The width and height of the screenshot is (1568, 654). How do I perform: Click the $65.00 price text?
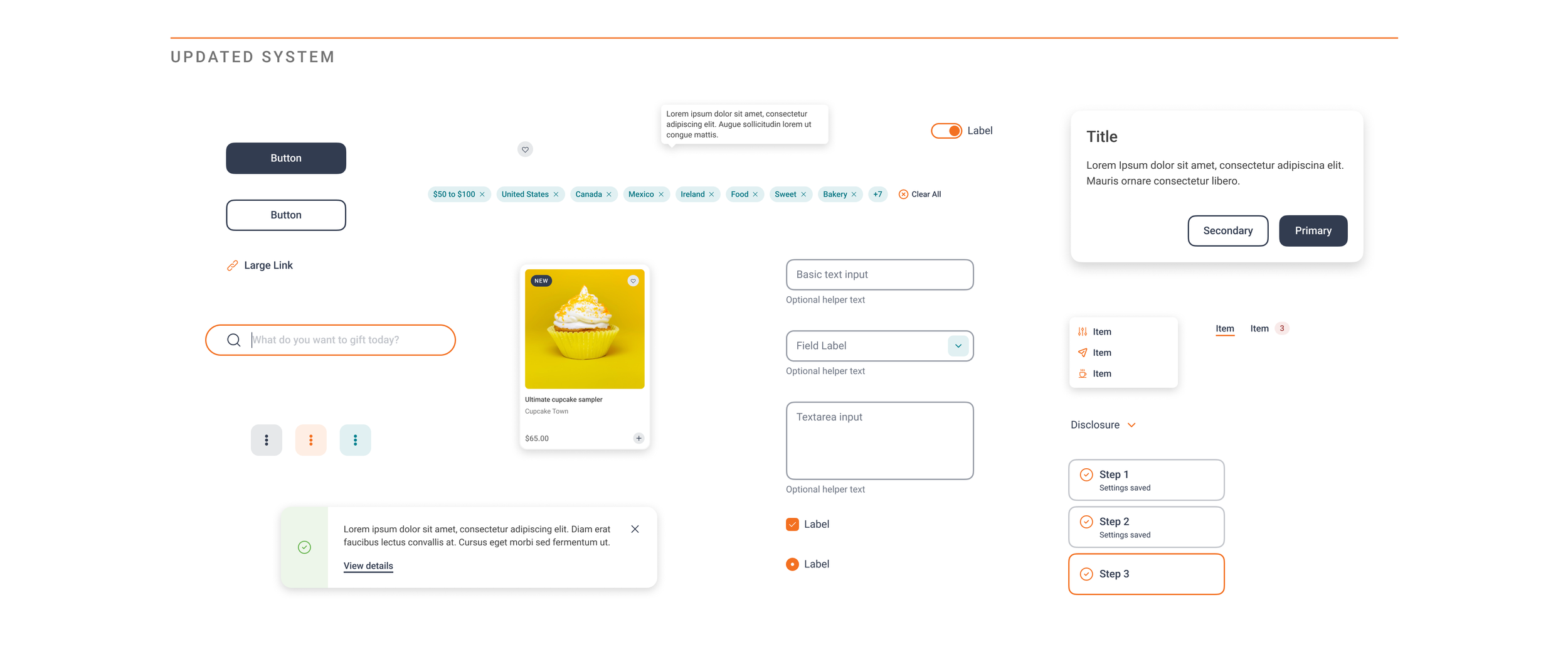click(537, 438)
